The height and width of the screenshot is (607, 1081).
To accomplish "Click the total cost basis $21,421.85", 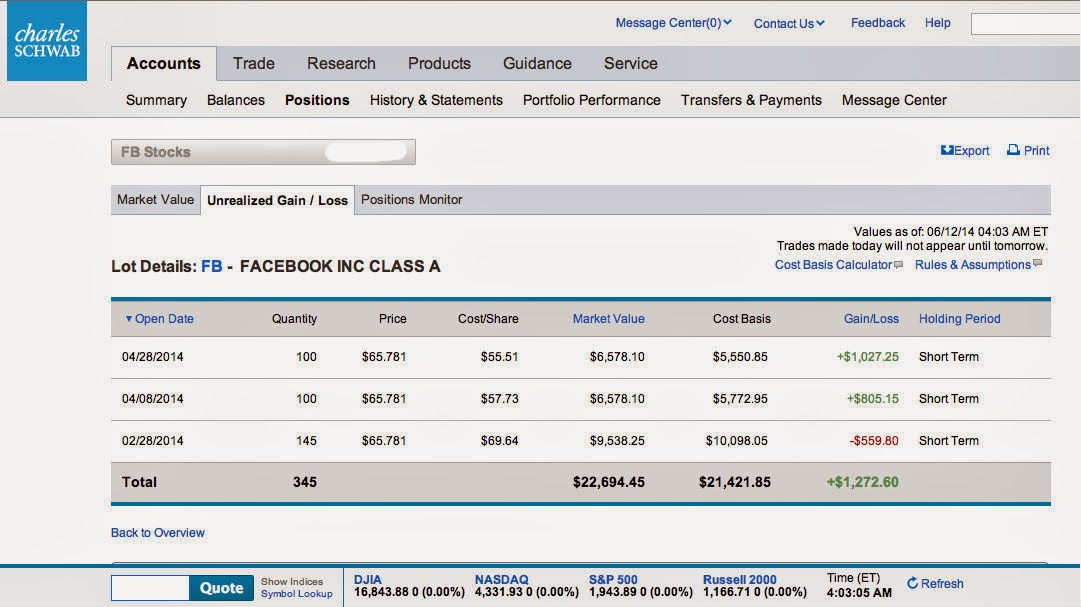I will click(x=735, y=482).
